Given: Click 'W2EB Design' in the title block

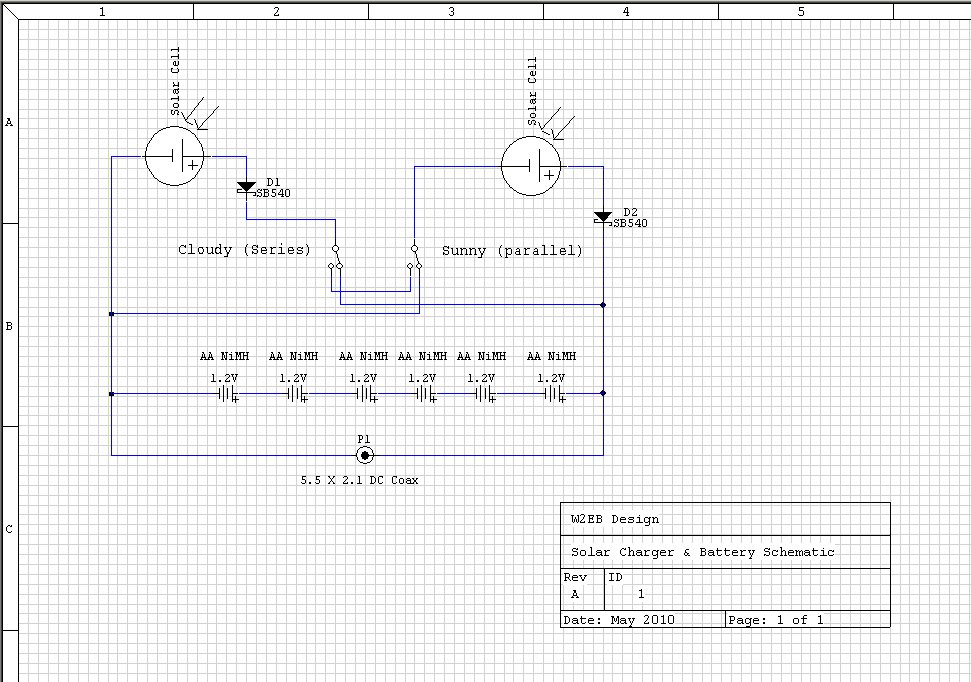Looking at the screenshot, I should pos(615,519).
